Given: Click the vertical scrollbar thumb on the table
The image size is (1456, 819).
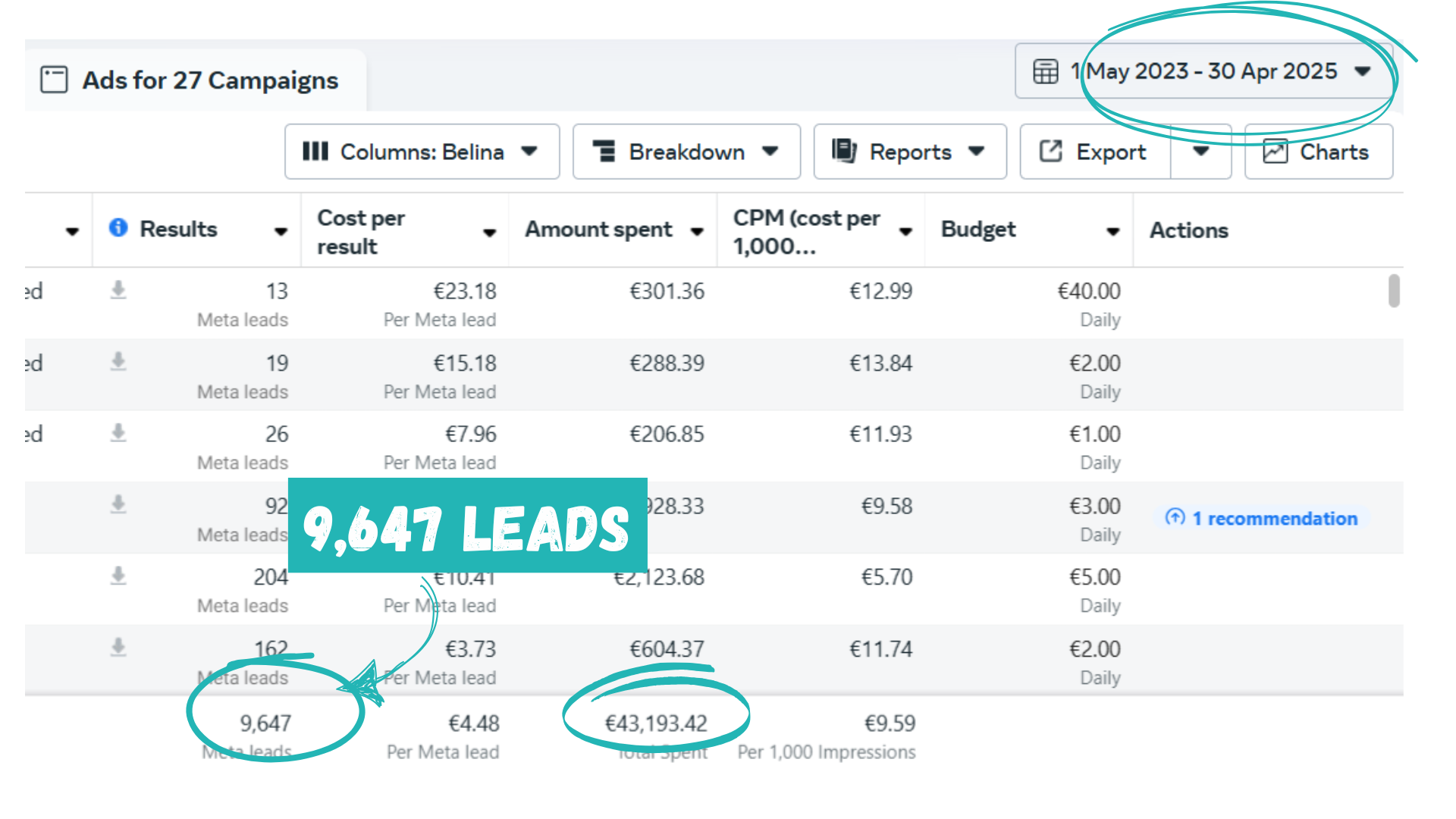Looking at the screenshot, I should [x=1394, y=291].
